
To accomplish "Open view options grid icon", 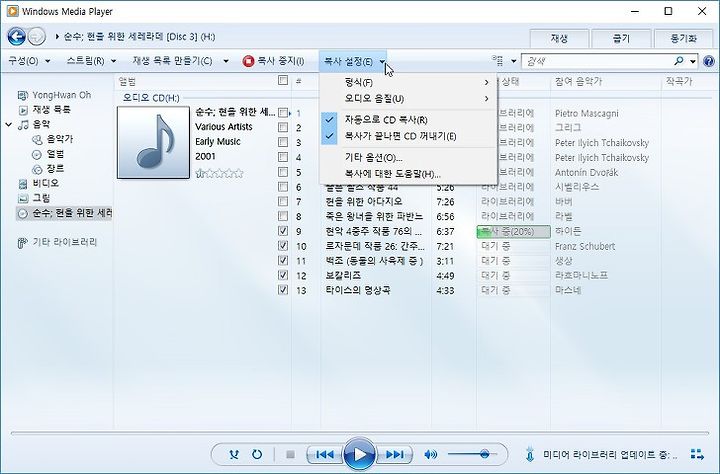I will coord(498,61).
